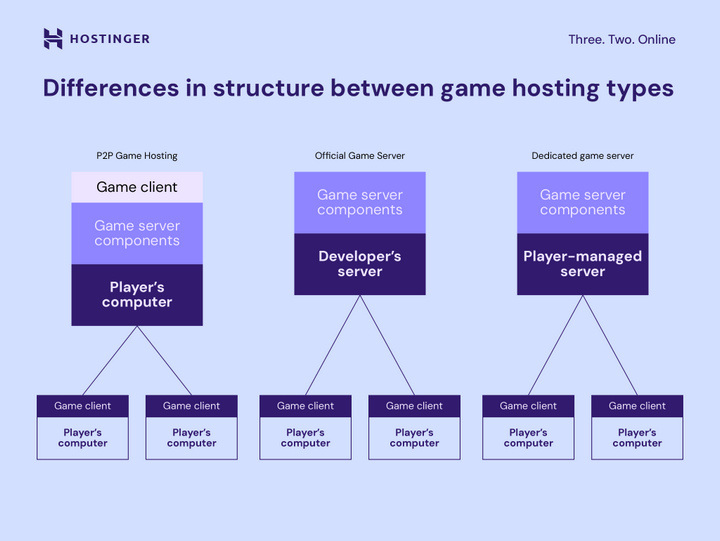Click the right Player's computer box under P2P hosting
Viewport: 720px width, 541px height.
(x=191, y=438)
